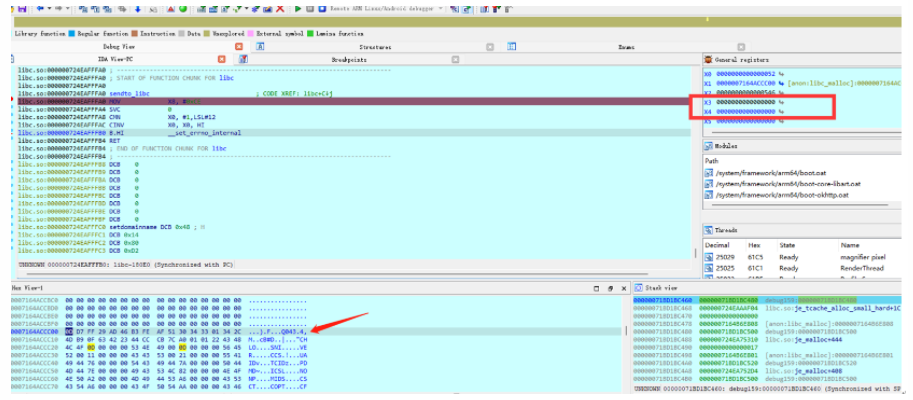The width and height of the screenshot is (913, 400).
Task: Click the Name column header in Threads
Action: click(x=848, y=245)
